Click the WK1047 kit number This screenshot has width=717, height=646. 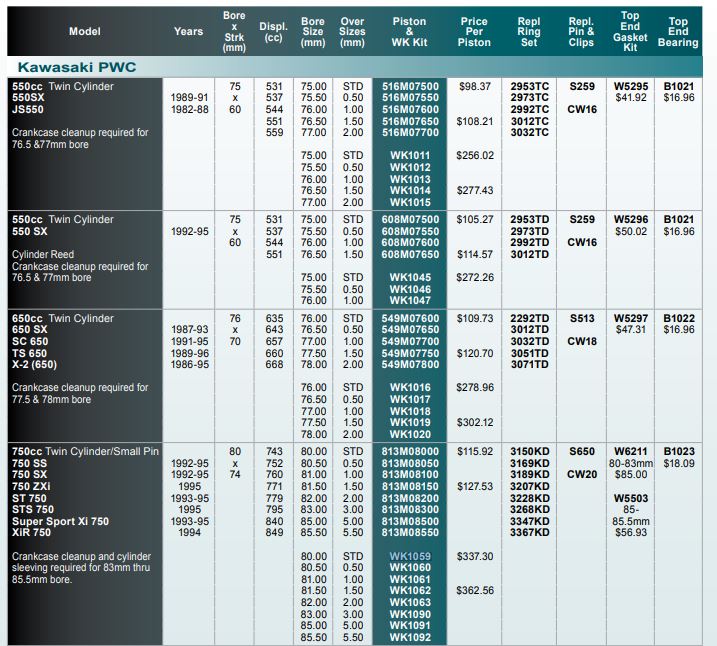click(x=410, y=300)
